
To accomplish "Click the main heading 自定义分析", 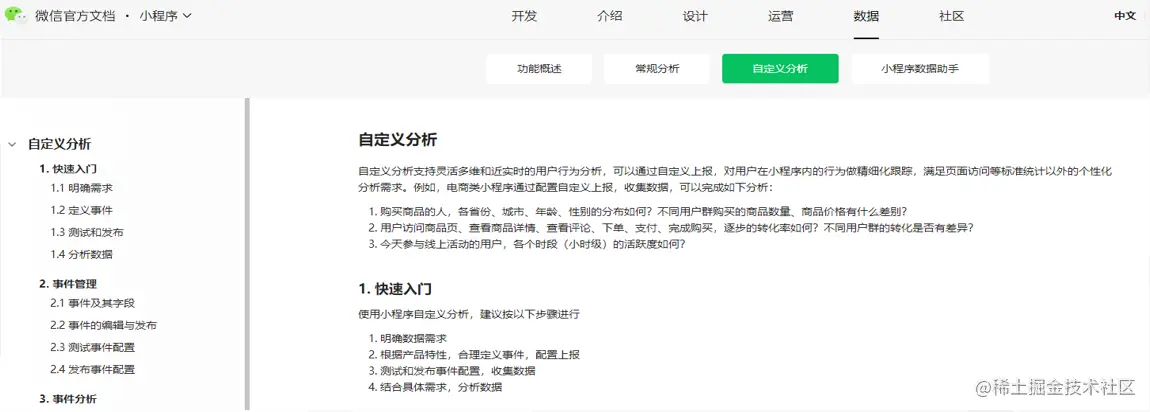I will pos(398,140).
